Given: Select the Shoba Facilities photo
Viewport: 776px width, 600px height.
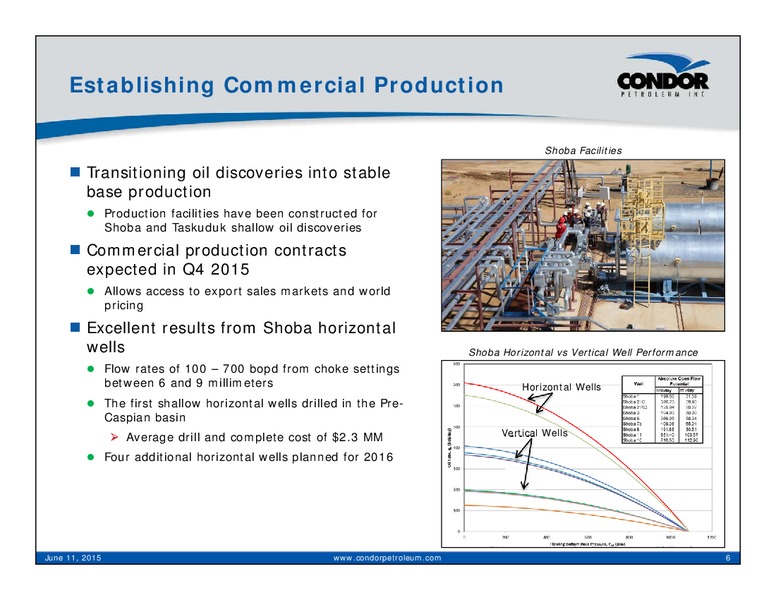Looking at the screenshot, I should [583, 245].
